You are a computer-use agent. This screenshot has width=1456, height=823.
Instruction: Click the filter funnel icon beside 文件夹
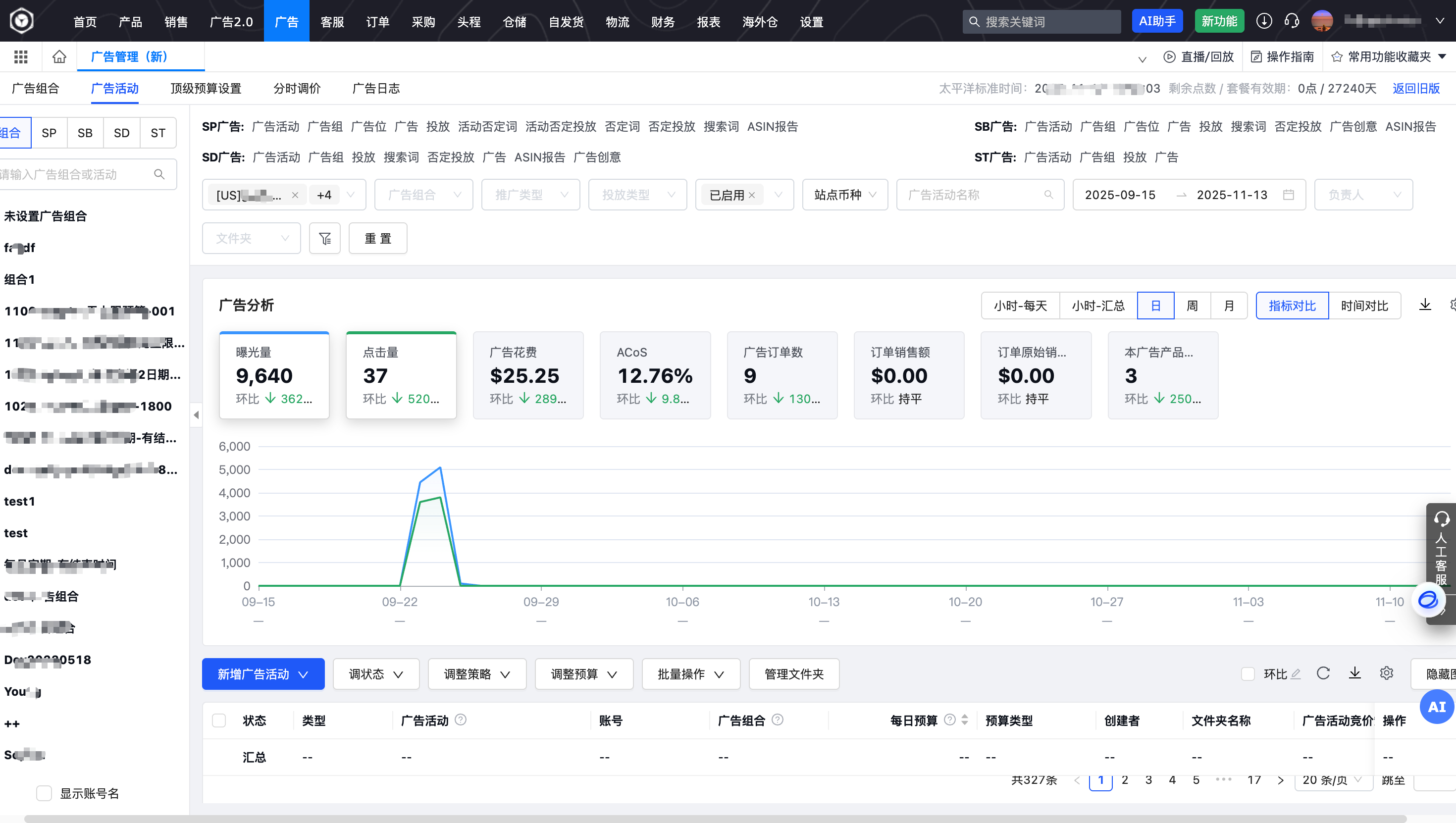(x=324, y=238)
